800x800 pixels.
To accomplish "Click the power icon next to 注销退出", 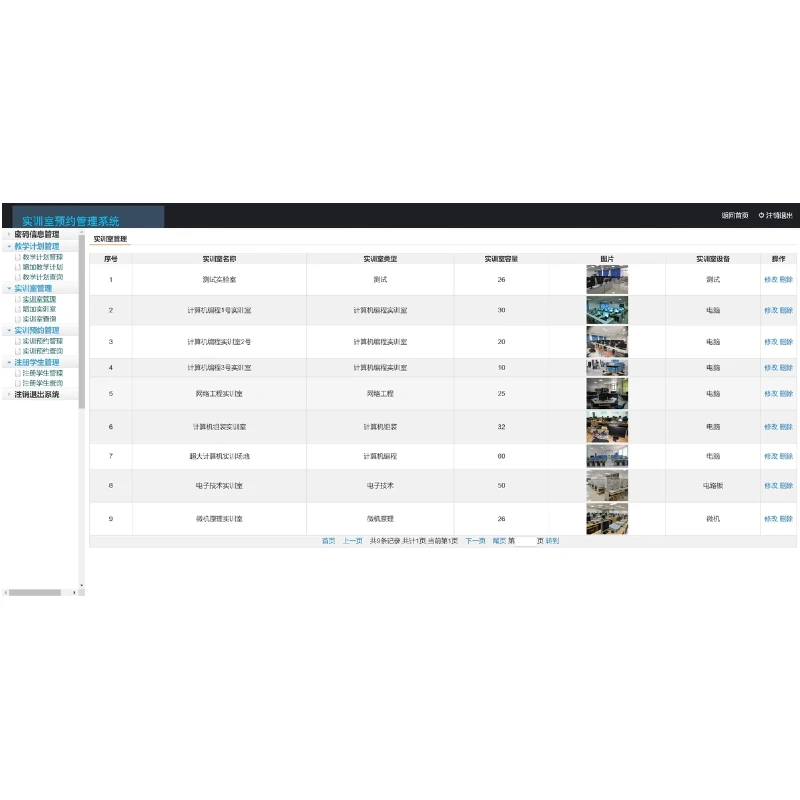I will click(761, 215).
